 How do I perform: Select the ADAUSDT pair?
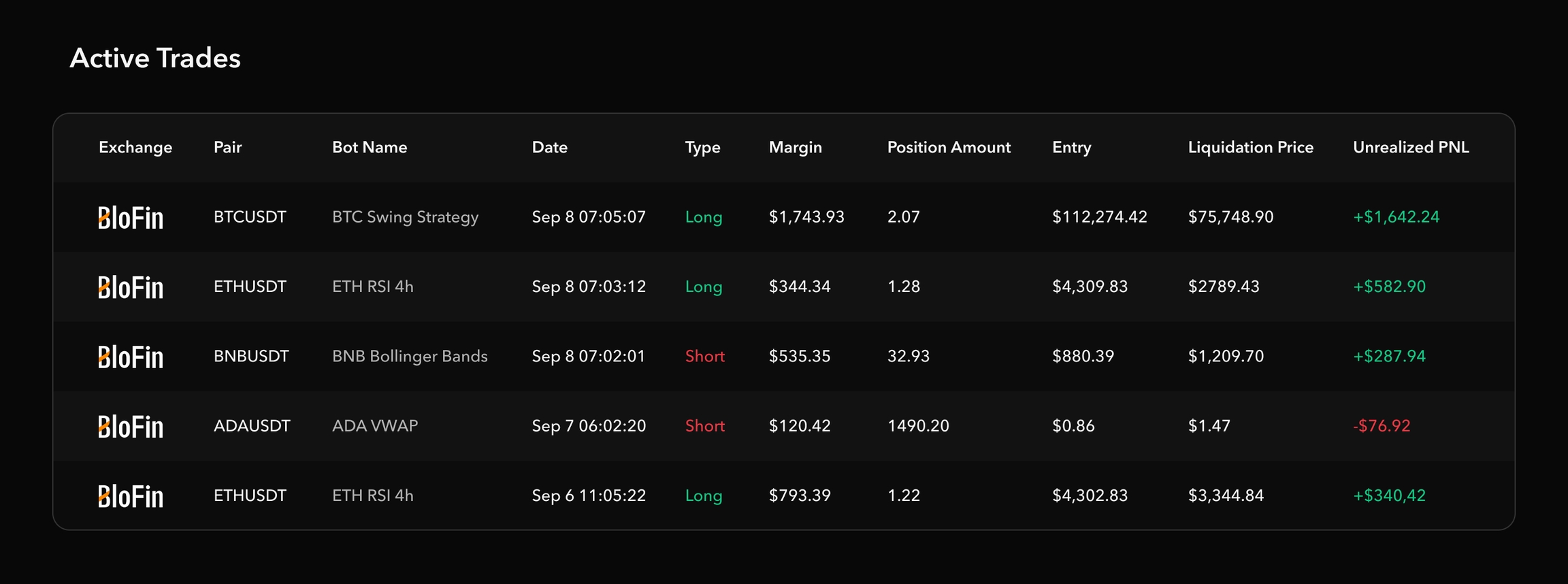coord(252,426)
